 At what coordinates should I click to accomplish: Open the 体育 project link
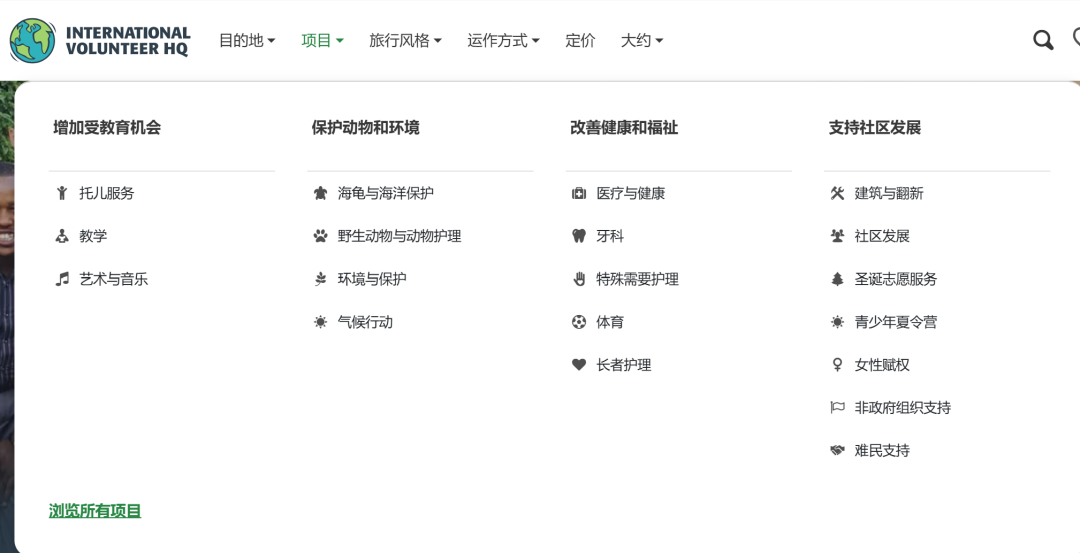(610, 322)
